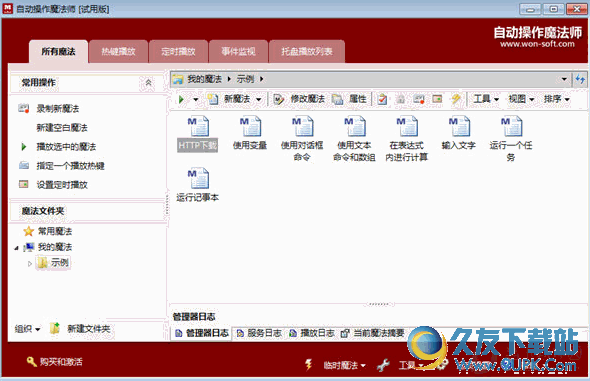Switch to the 托盘播放列表 tab
This screenshot has height=381, width=590.
(307, 52)
